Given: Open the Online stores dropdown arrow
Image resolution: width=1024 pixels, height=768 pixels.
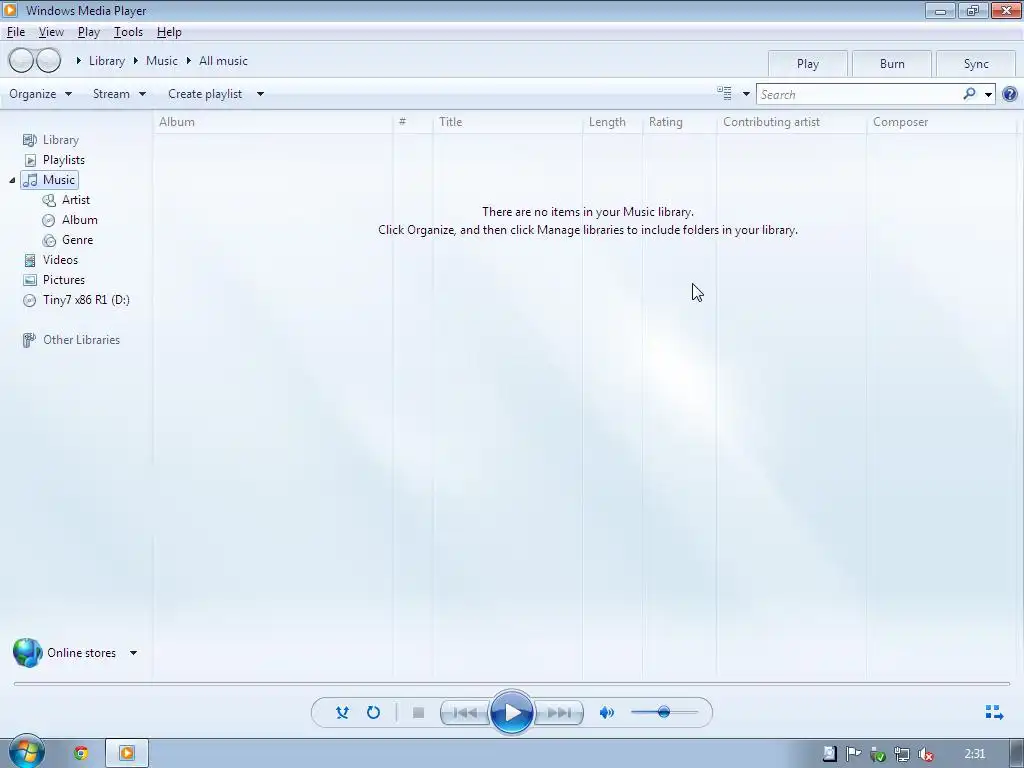Looking at the screenshot, I should pyautogui.click(x=133, y=653).
